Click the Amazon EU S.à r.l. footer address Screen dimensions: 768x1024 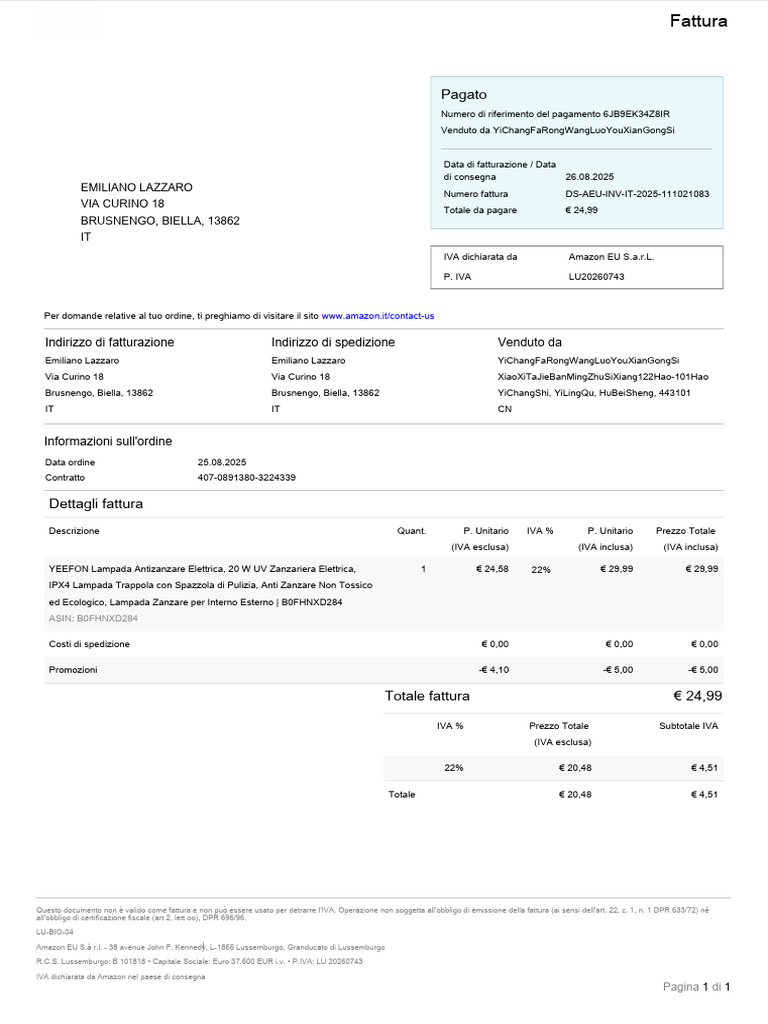pos(210,947)
